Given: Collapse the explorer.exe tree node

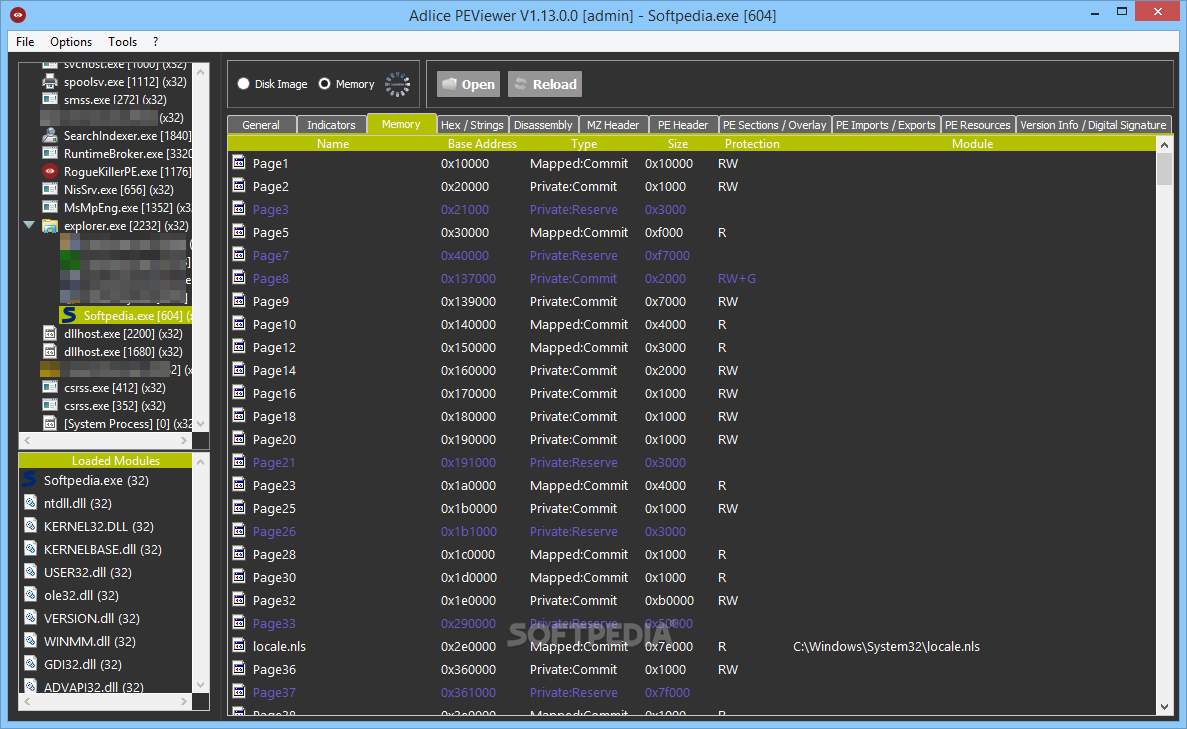Looking at the screenshot, I should click(x=29, y=225).
